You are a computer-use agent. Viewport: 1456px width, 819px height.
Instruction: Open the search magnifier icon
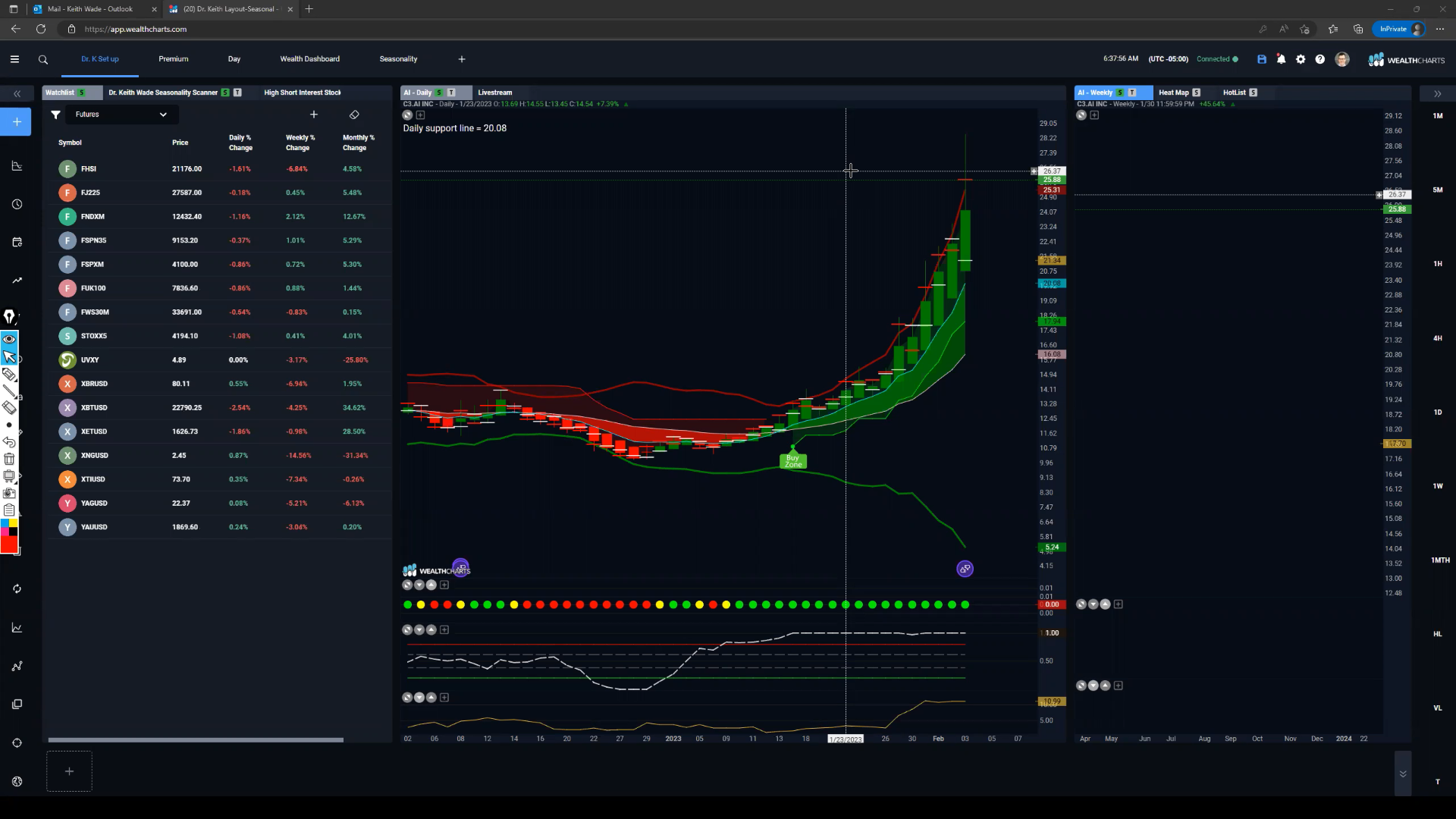point(43,60)
